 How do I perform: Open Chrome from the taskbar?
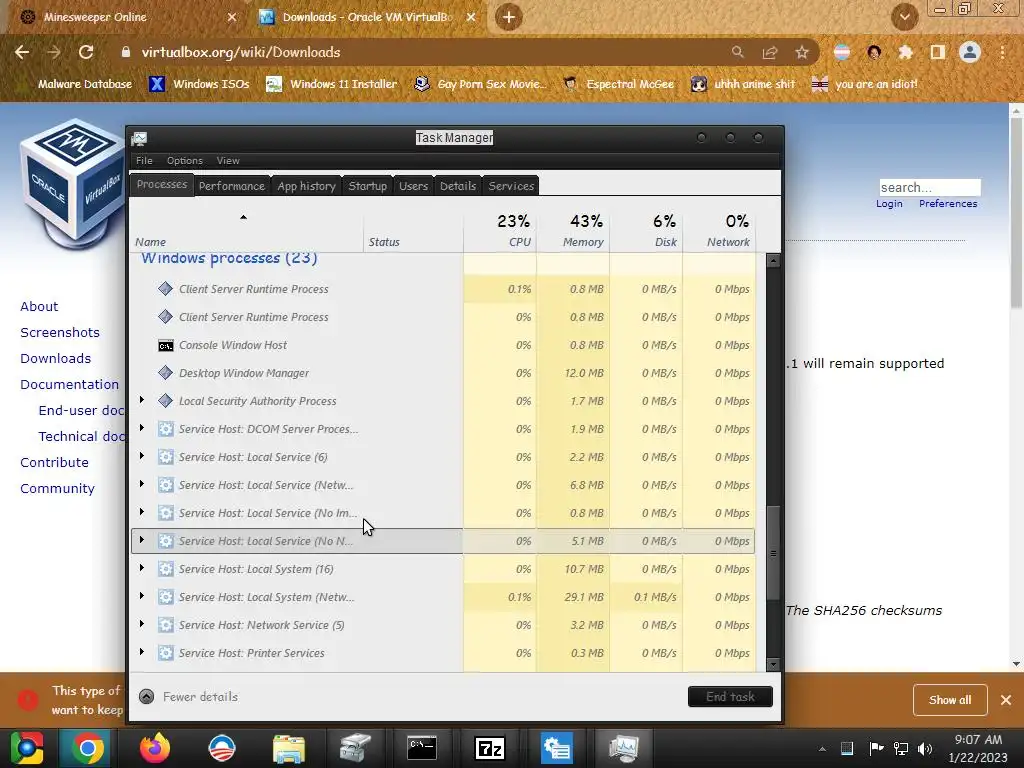point(88,748)
